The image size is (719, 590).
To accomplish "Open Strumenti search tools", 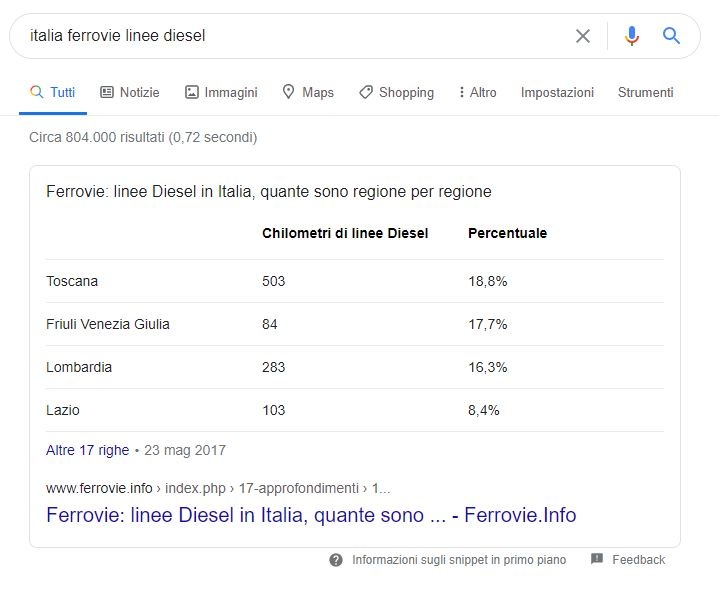I will tap(646, 92).
